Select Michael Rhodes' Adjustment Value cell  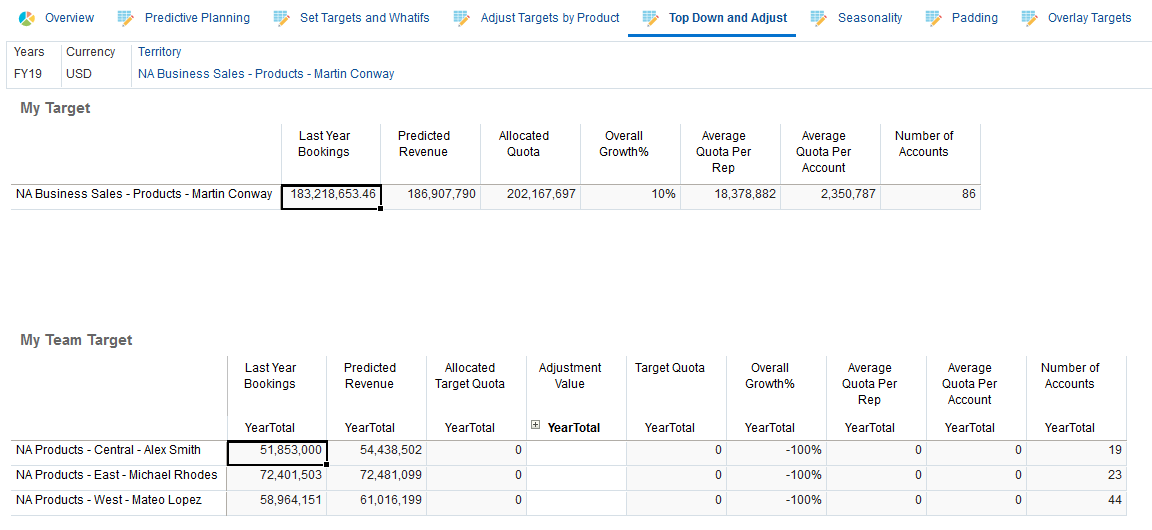(576, 476)
